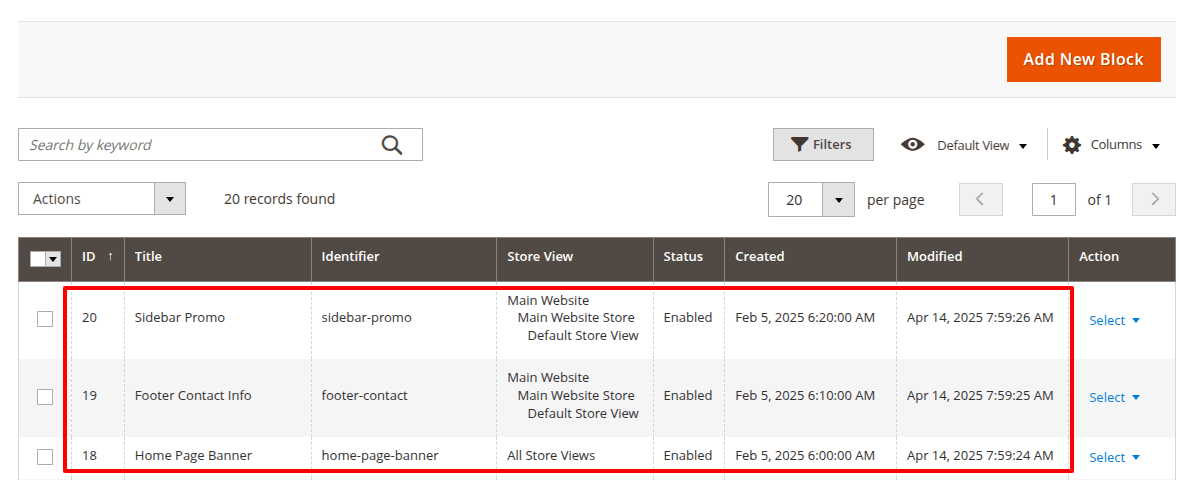Sort the grid by Title column header
Viewport: 1179px width, 480px height.
click(x=148, y=257)
